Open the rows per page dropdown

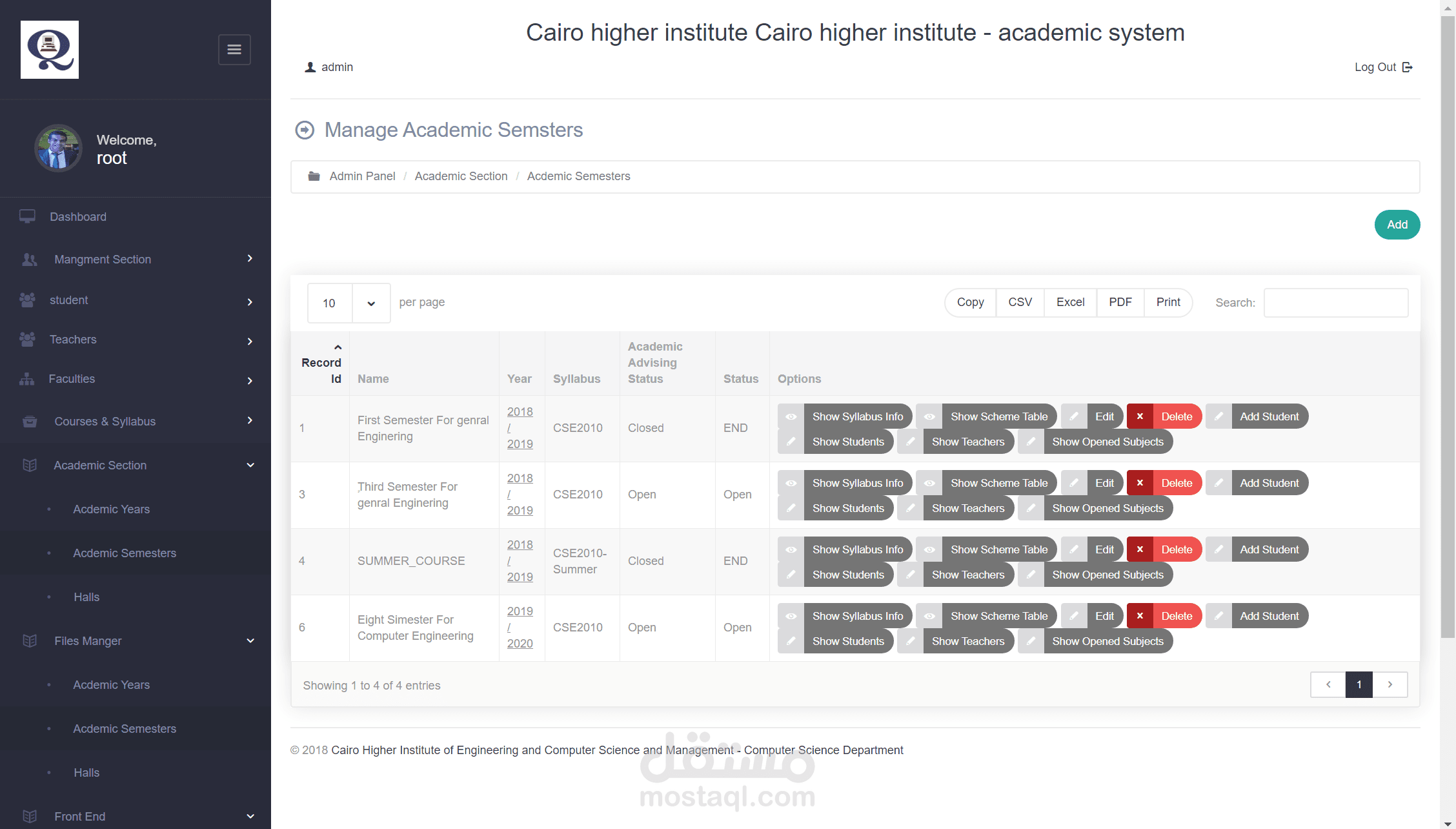(x=370, y=303)
